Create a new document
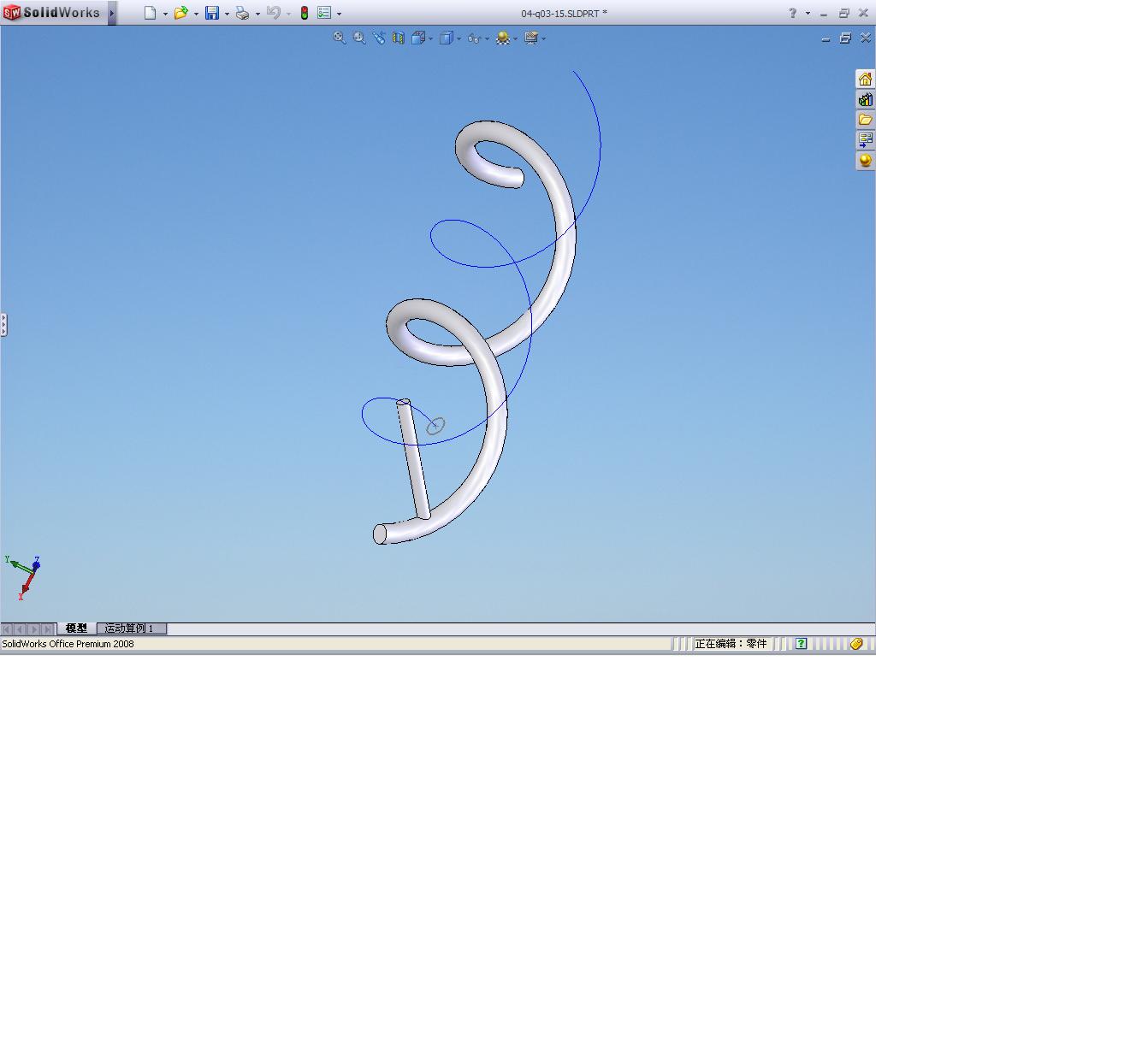The height and width of the screenshot is (1056, 1148). click(x=151, y=13)
